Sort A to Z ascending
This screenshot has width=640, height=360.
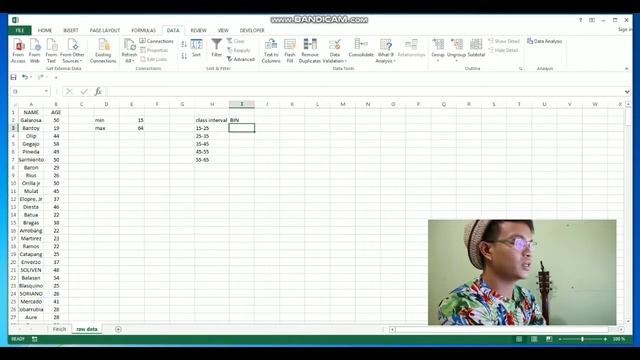coord(184,44)
